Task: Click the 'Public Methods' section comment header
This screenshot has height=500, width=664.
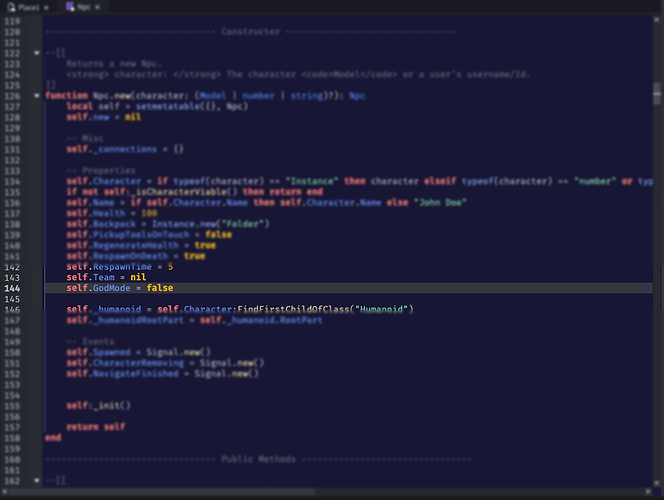Action: point(258,459)
